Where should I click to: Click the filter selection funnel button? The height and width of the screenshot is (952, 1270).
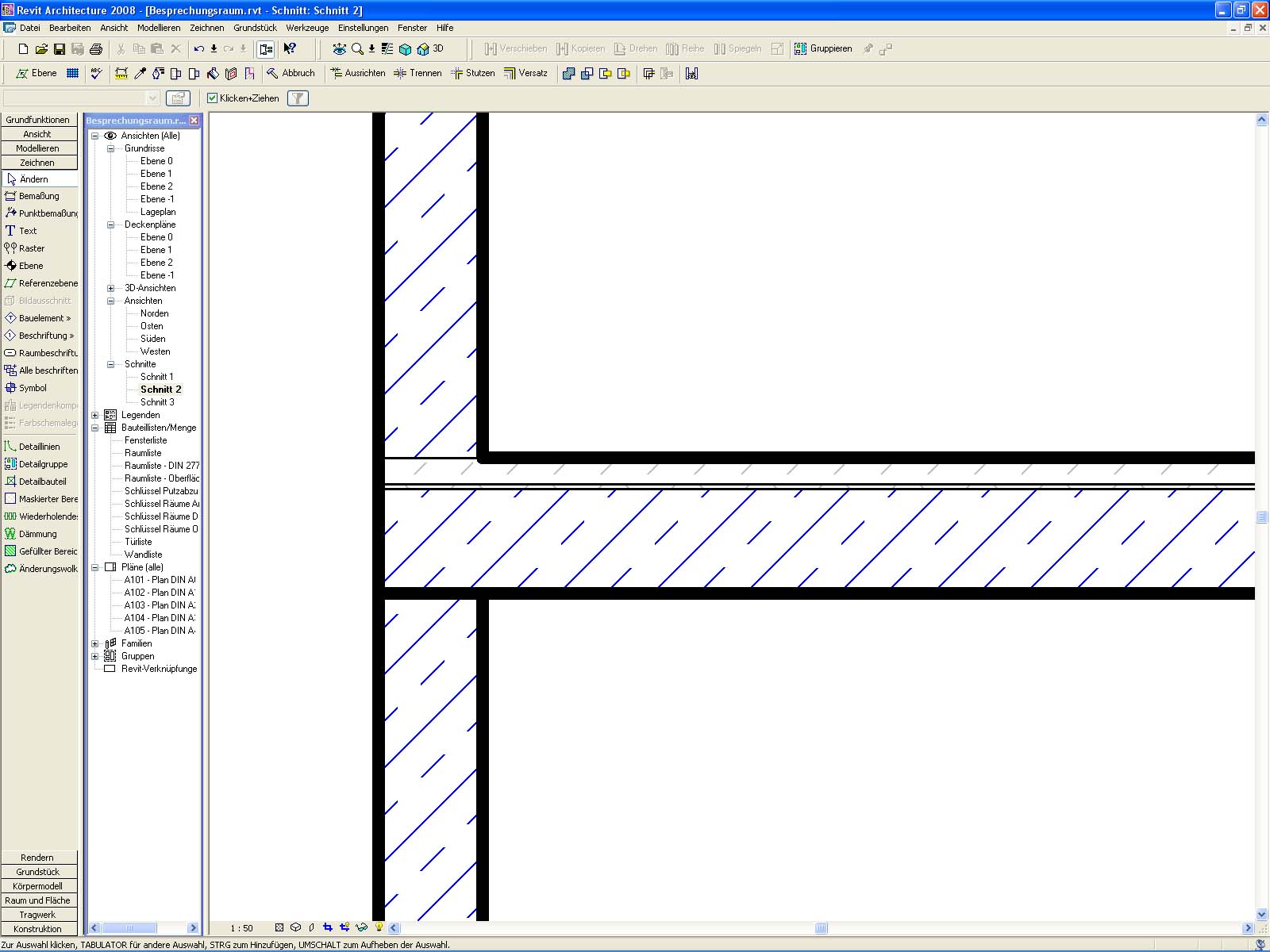coord(298,98)
